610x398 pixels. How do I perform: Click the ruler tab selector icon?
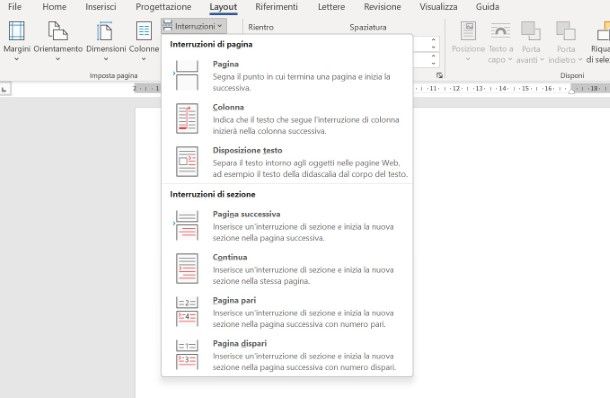(5, 89)
